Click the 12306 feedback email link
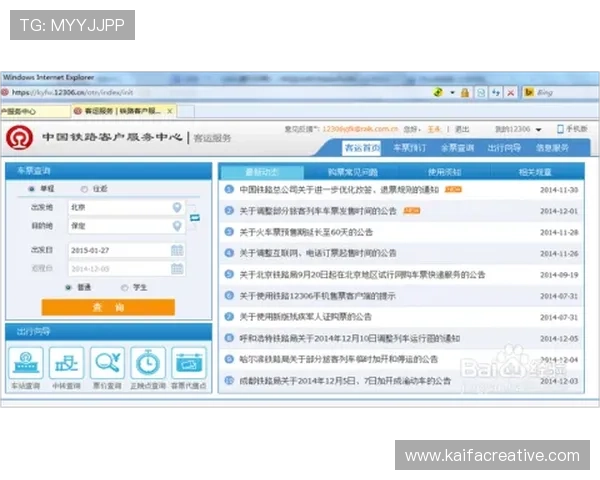Viewport: 600px width, 480px height. coord(360,129)
